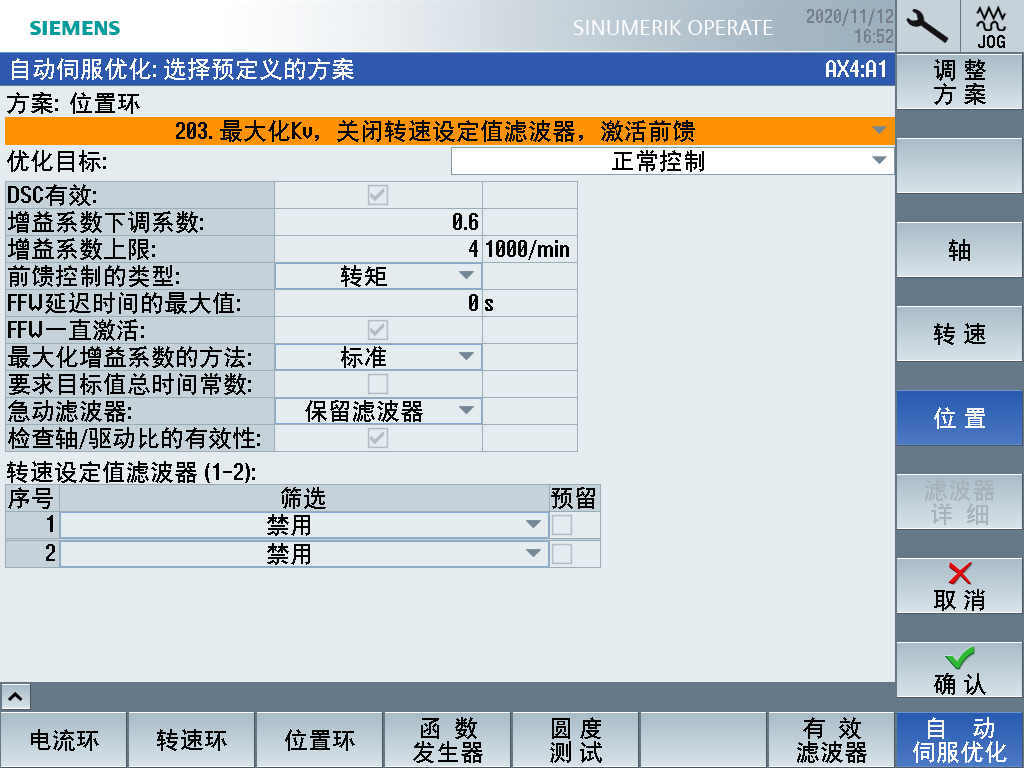The image size is (1024, 768).
Task: Enable 要求目标值总时间常数 checkbox
Action: [378, 384]
